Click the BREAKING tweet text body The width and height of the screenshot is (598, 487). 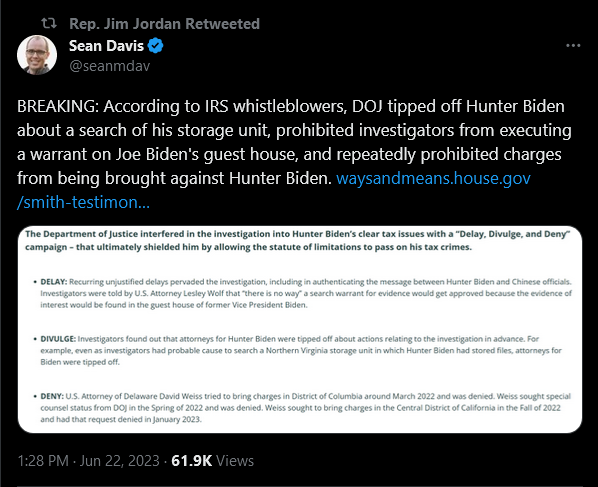pos(294,154)
